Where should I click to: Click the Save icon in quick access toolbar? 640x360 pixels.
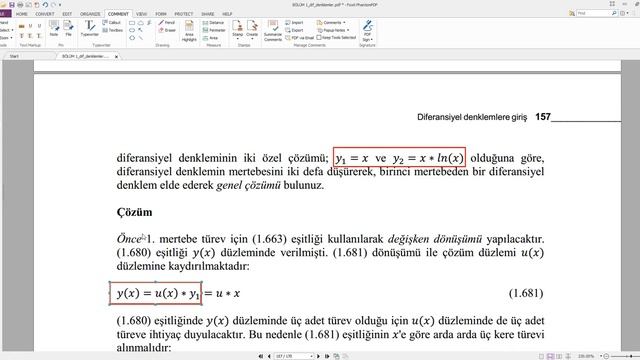(12, 5)
